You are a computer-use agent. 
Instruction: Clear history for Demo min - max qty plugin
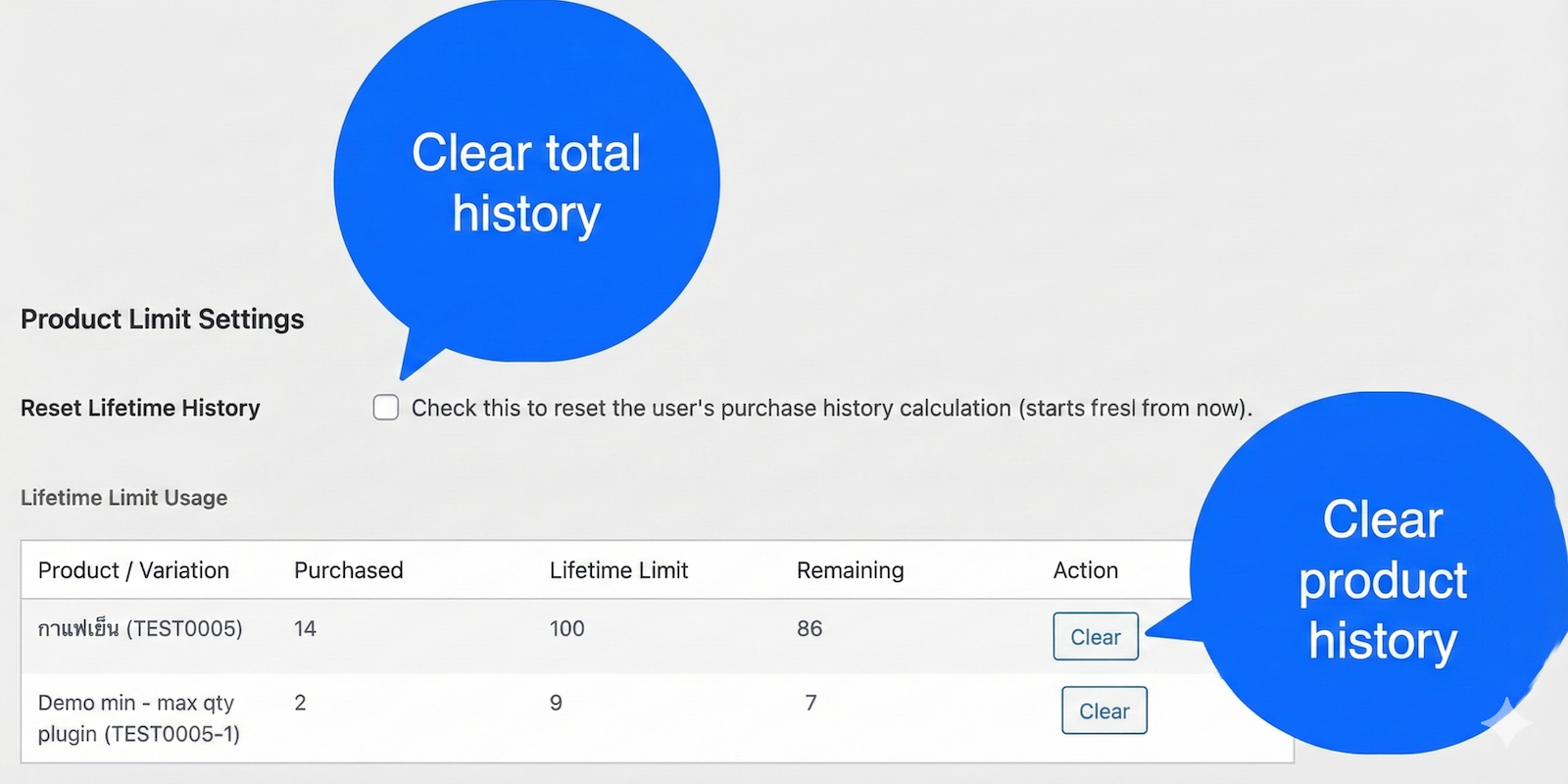(x=1104, y=711)
